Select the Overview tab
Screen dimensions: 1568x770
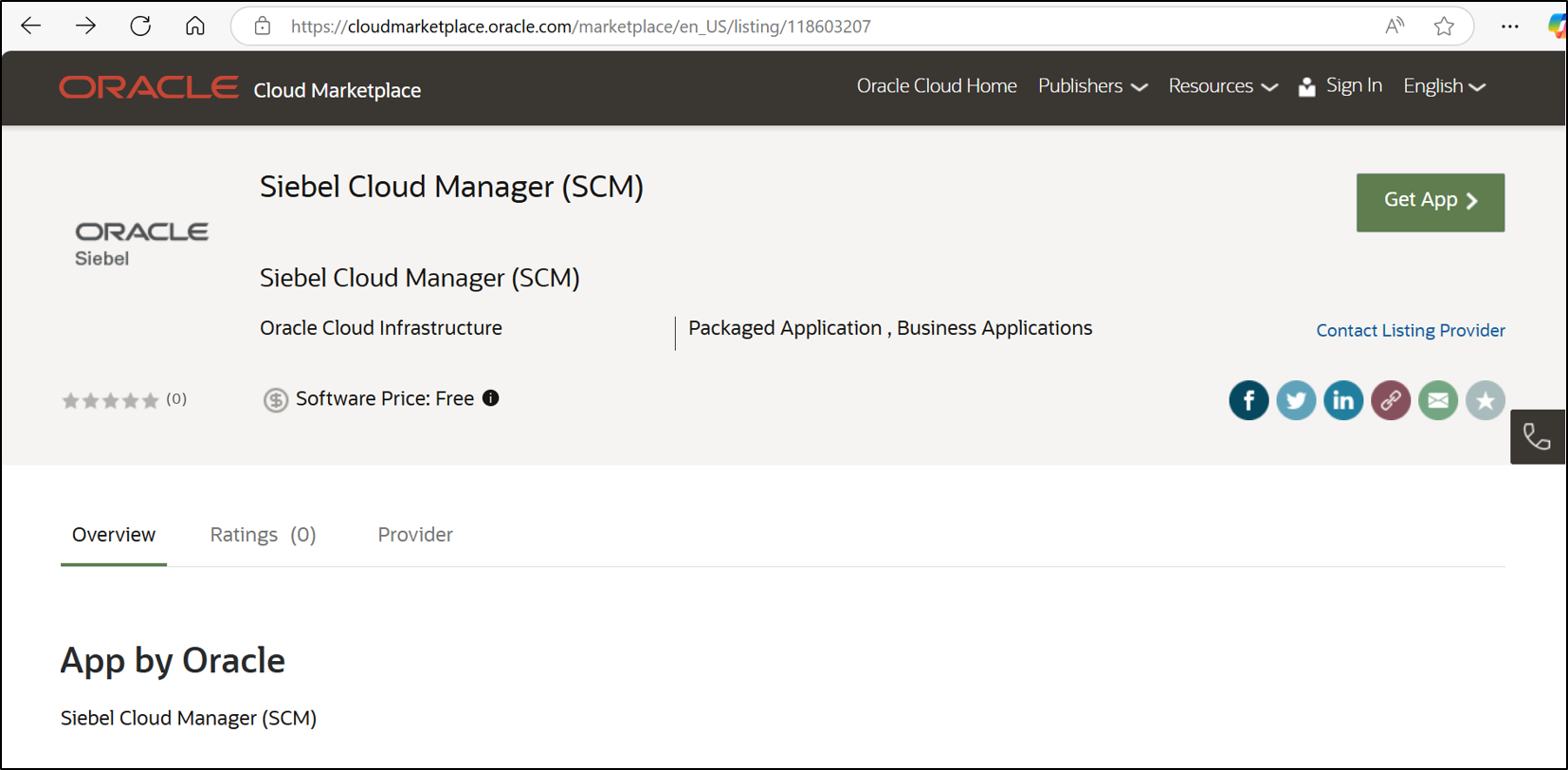[114, 535]
